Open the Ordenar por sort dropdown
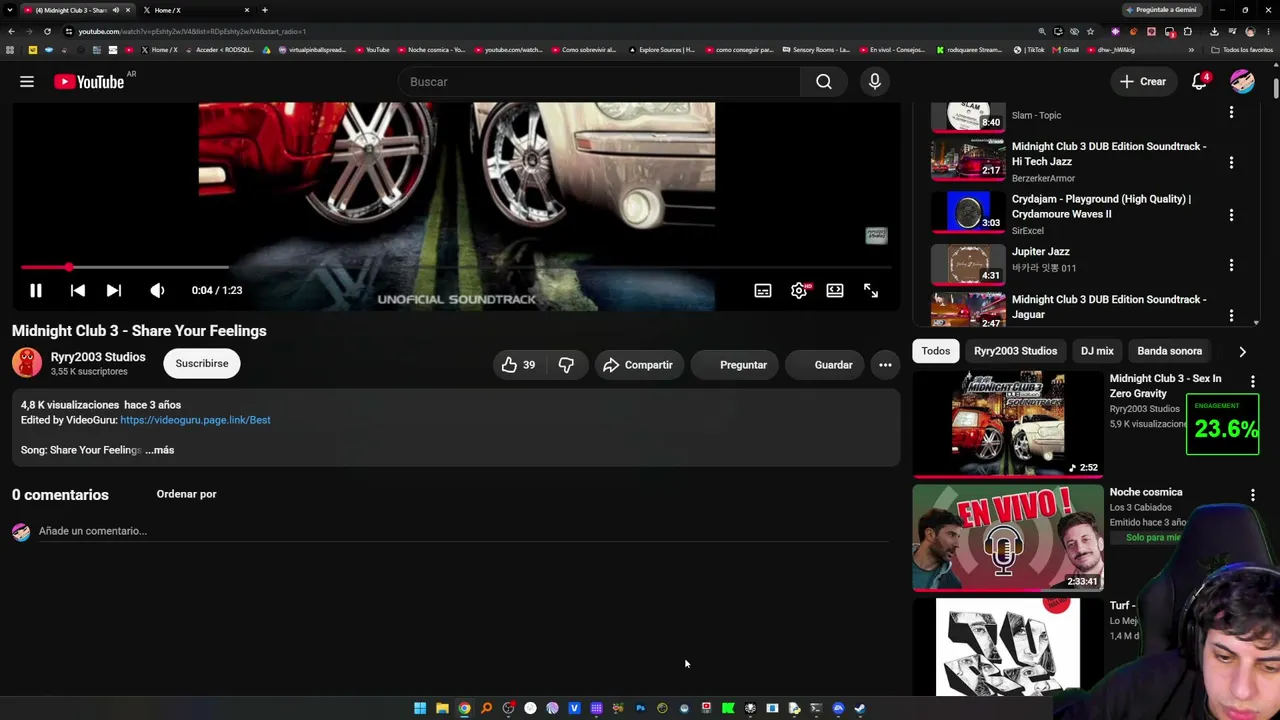Screen dimensions: 1280x720 186,494
